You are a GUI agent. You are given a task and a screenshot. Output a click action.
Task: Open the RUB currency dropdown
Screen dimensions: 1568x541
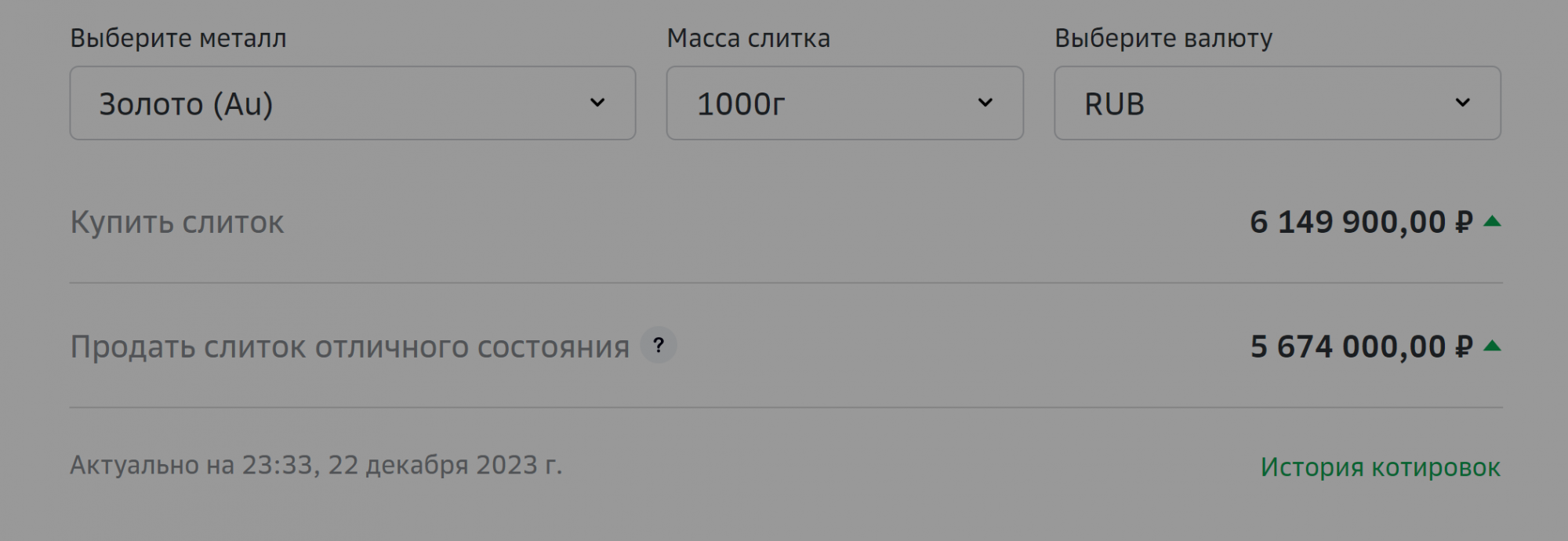[1276, 103]
